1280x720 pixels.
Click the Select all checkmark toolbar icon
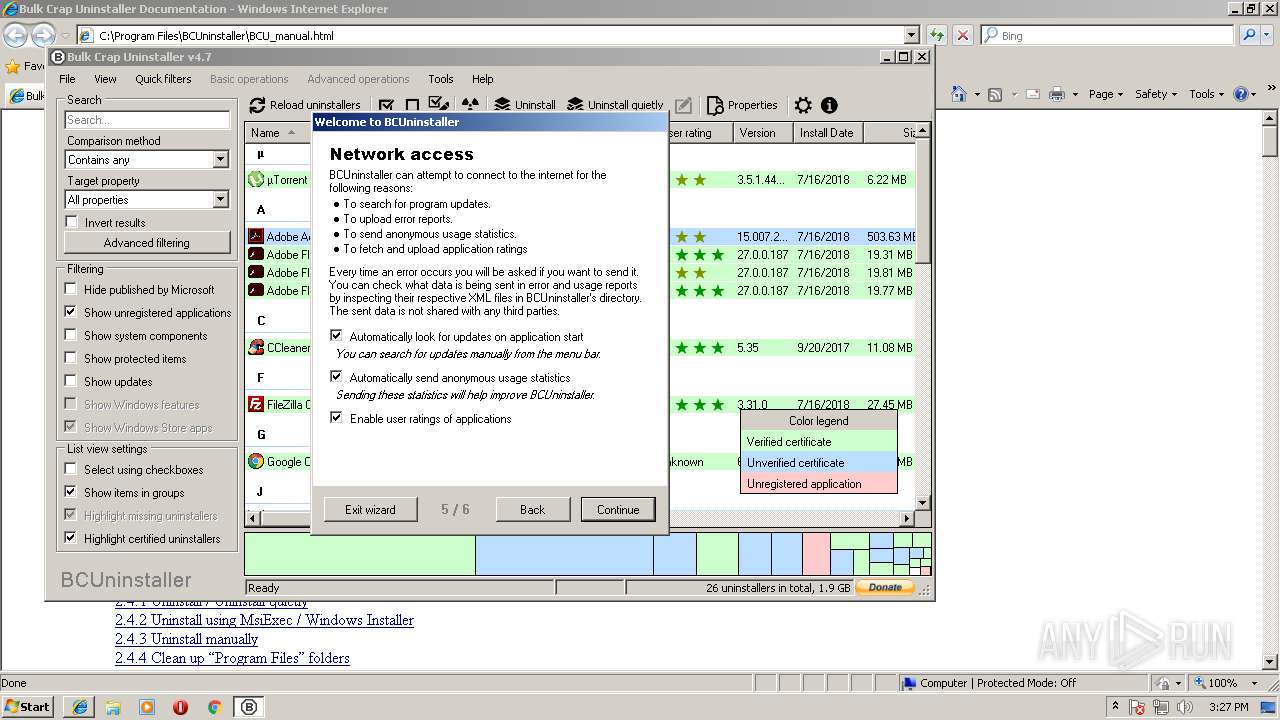pyautogui.click(x=386, y=105)
